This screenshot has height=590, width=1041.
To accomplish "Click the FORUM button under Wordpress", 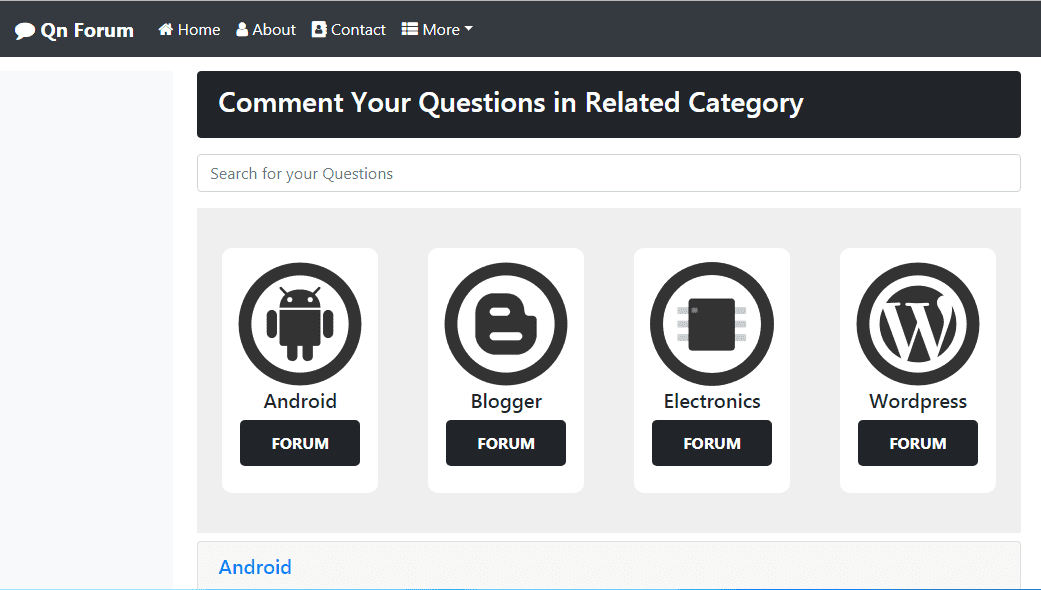I will 917,443.
